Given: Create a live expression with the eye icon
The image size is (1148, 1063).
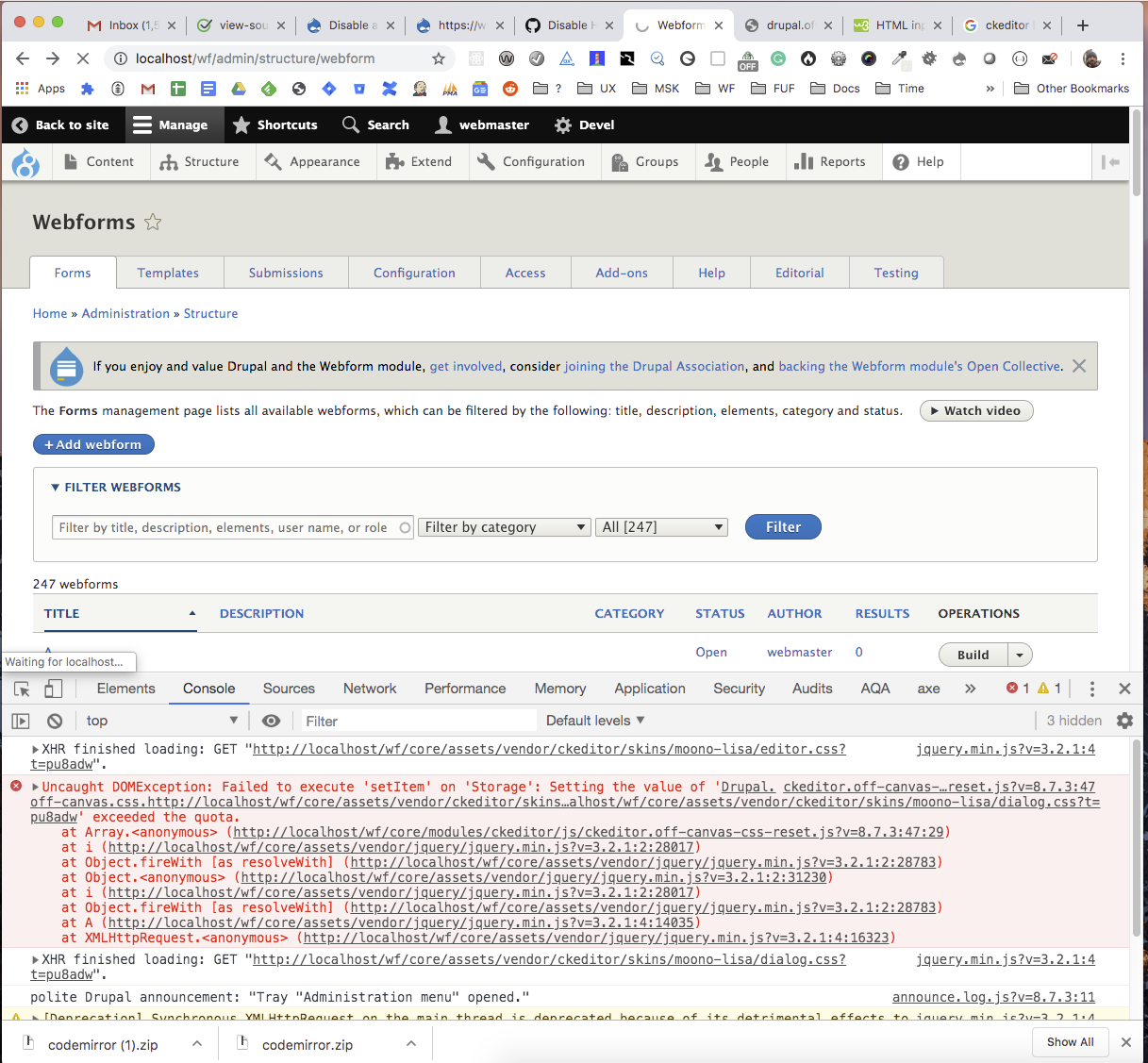Looking at the screenshot, I should tap(271, 721).
